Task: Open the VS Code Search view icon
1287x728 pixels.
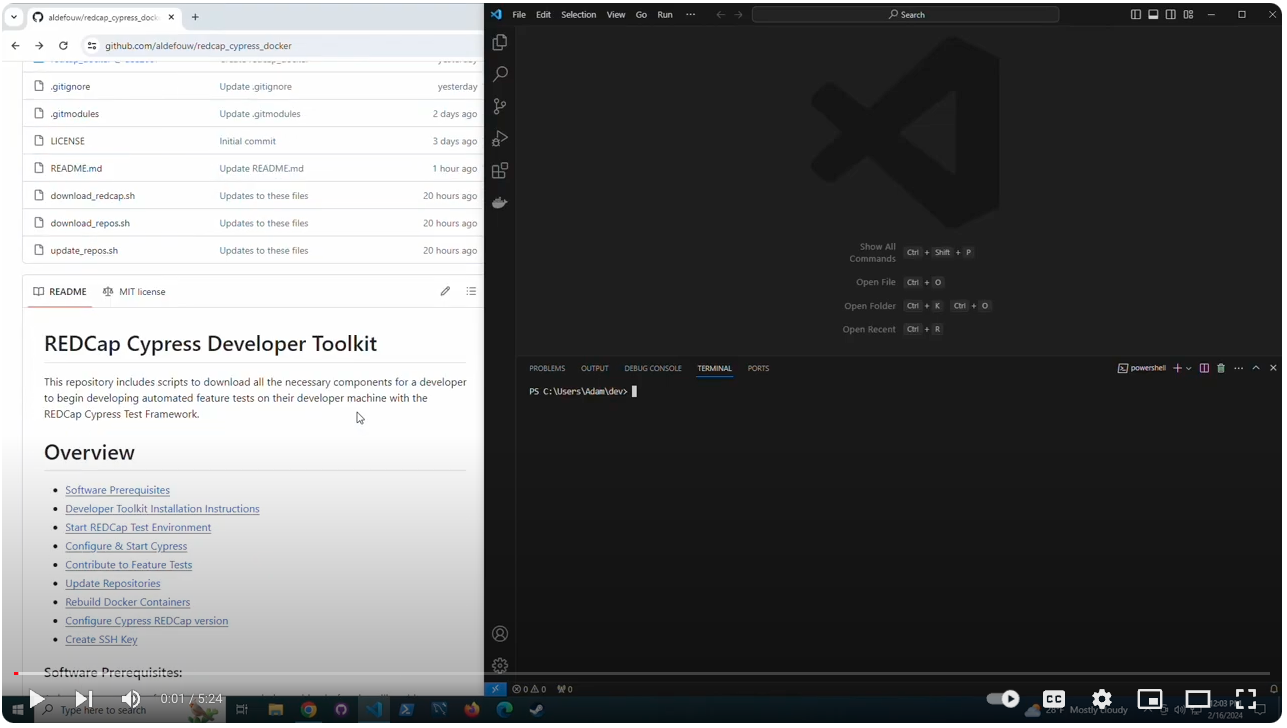Action: point(500,74)
